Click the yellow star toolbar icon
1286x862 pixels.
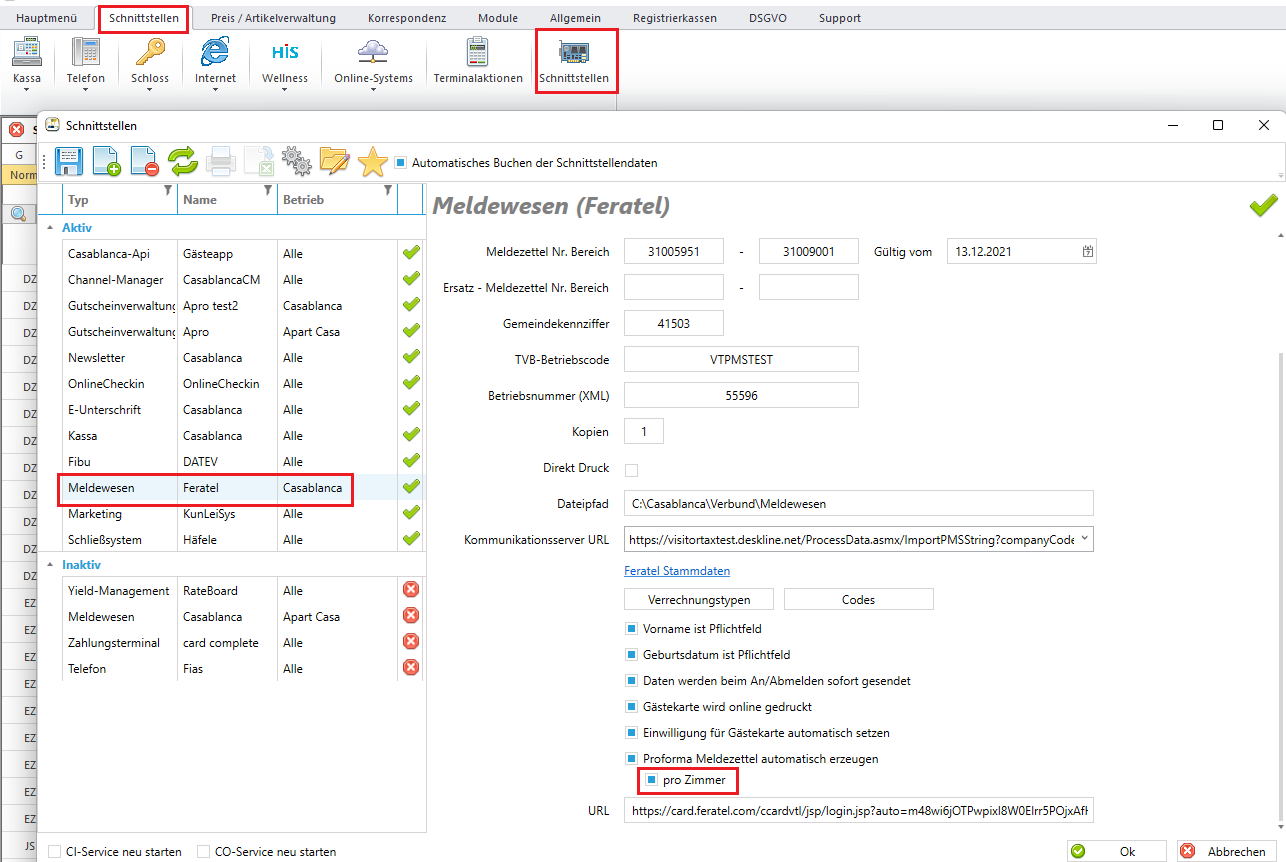[372, 161]
